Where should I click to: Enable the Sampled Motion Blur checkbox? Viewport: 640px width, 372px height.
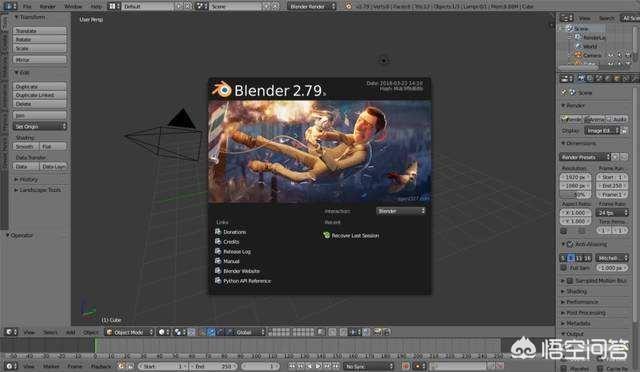[570, 281]
